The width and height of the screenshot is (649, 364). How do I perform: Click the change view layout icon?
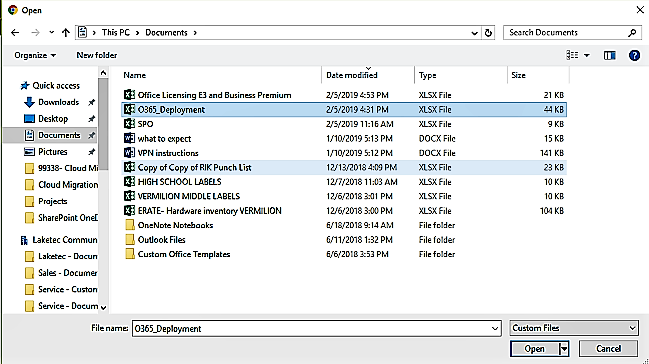pos(572,55)
